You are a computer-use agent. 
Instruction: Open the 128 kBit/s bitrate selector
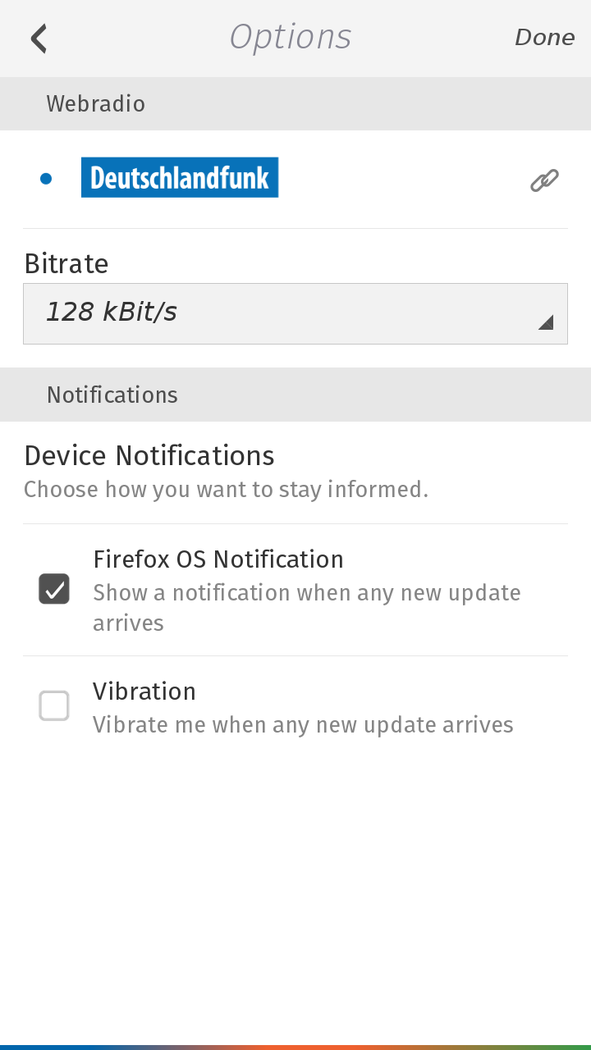coord(295,313)
